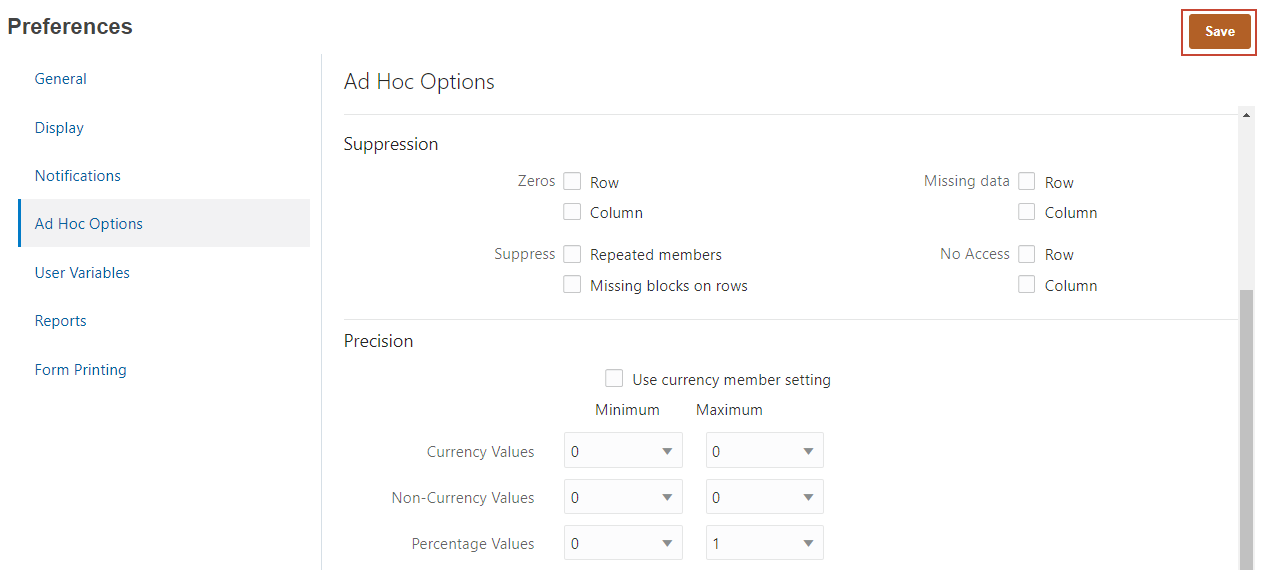Image resolution: width=1277 pixels, height=570 pixels.
Task: Enable Use currency member setting
Action: pyautogui.click(x=614, y=379)
